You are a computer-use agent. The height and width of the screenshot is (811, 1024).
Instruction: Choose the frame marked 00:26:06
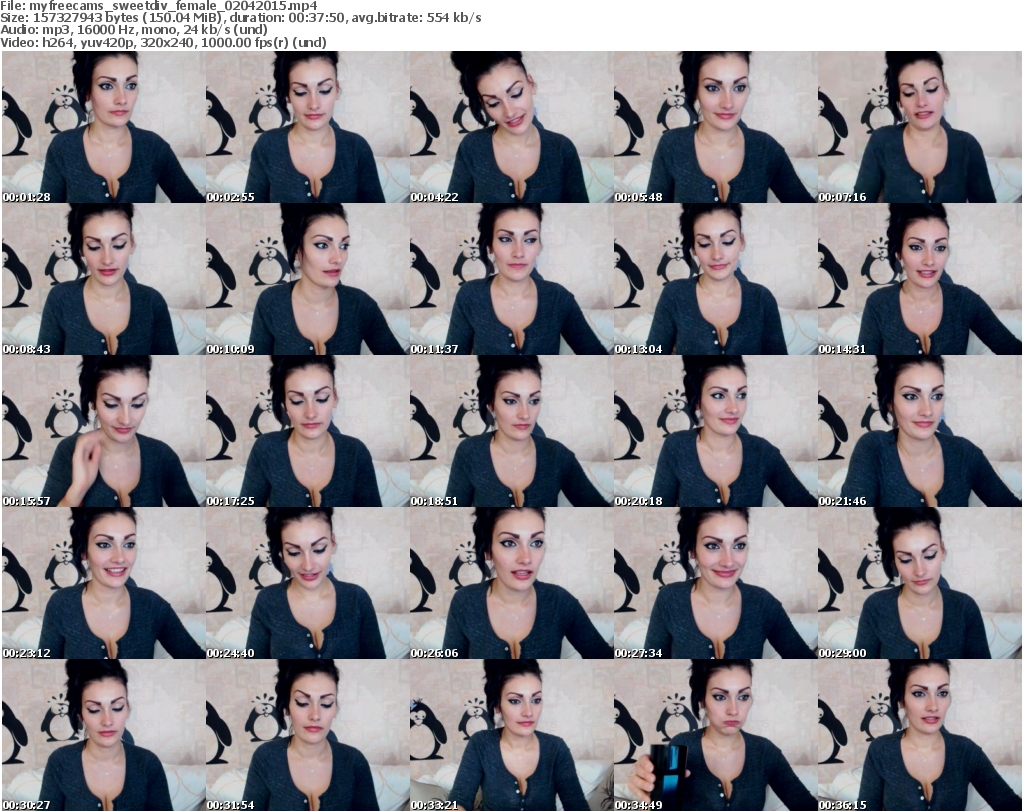coord(511,584)
